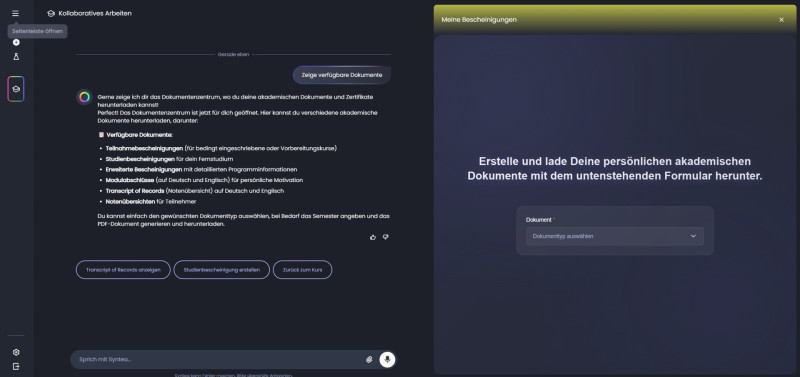The image size is (800, 377).
Task: Expand the document type chevron arrow
Action: pyautogui.click(x=693, y=236)
